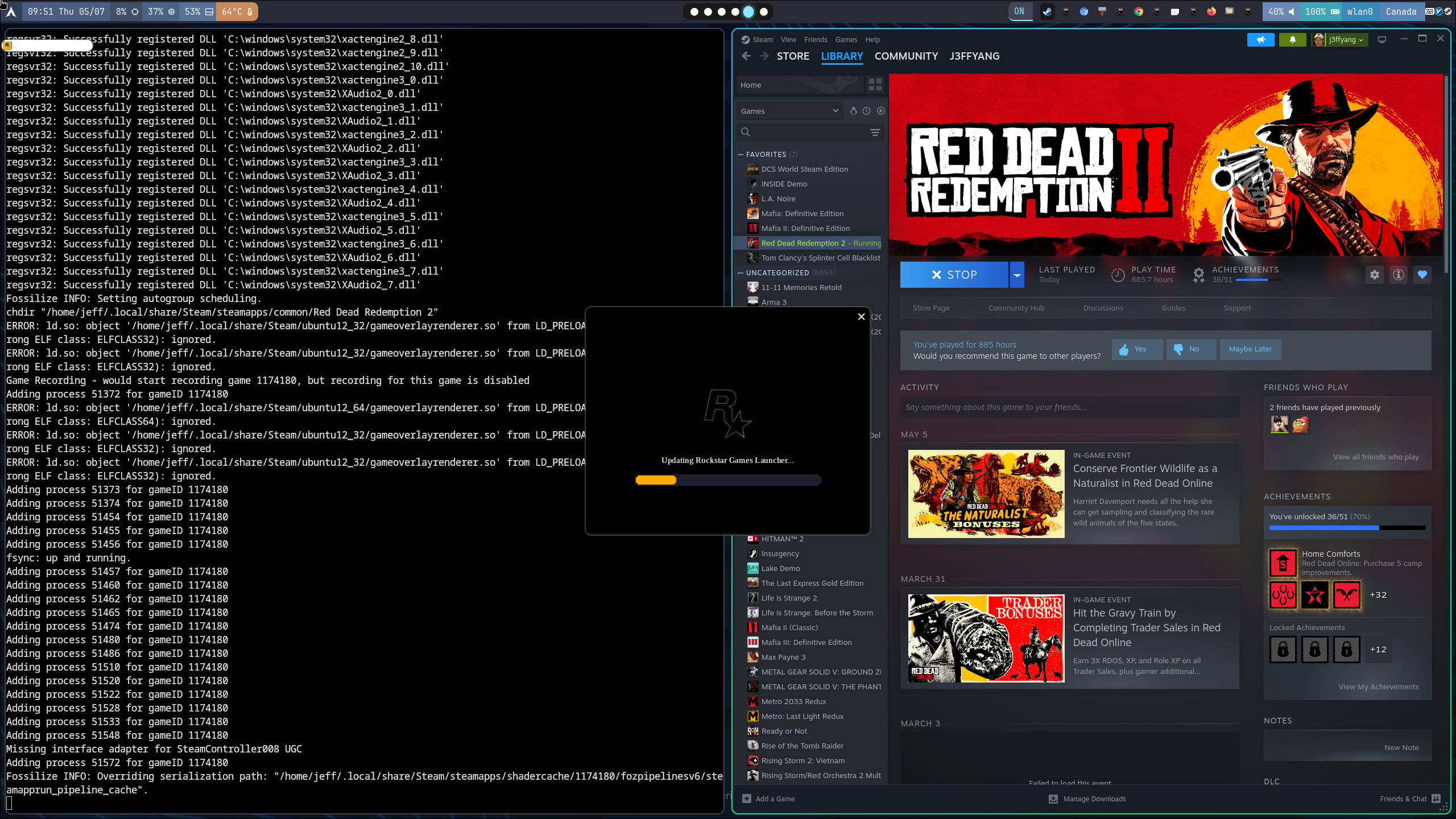Open the Games menu
Viewport: 1456px width, 819px height.
846,40
